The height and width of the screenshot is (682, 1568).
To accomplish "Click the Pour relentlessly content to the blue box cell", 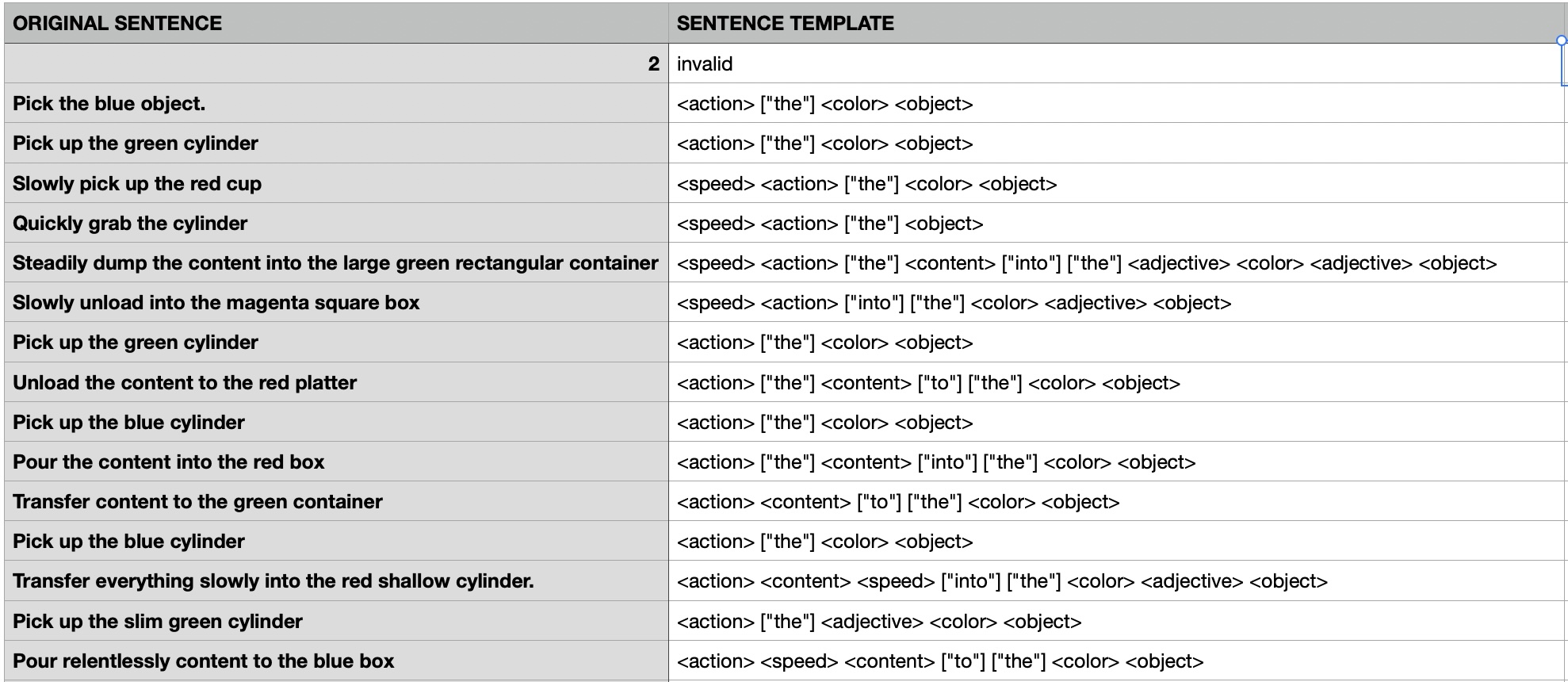I will point(204,661).
